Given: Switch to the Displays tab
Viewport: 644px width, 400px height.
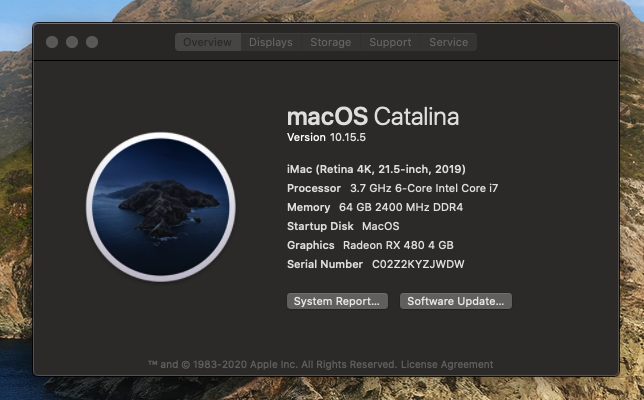Looking at the screenshot, I should point(271,42).
